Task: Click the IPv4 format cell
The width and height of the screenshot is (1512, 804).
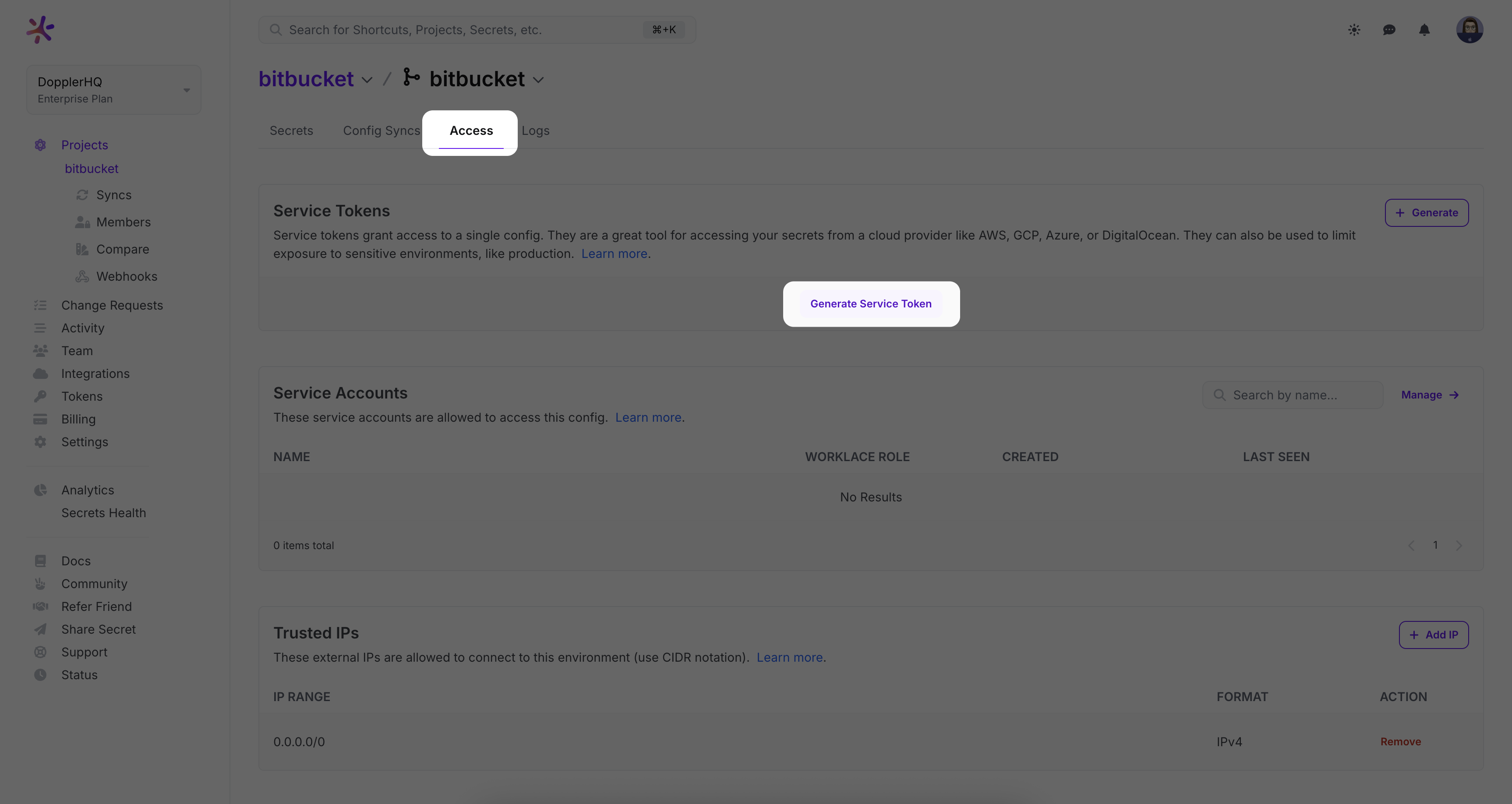Action: [x=1229, y=742]
